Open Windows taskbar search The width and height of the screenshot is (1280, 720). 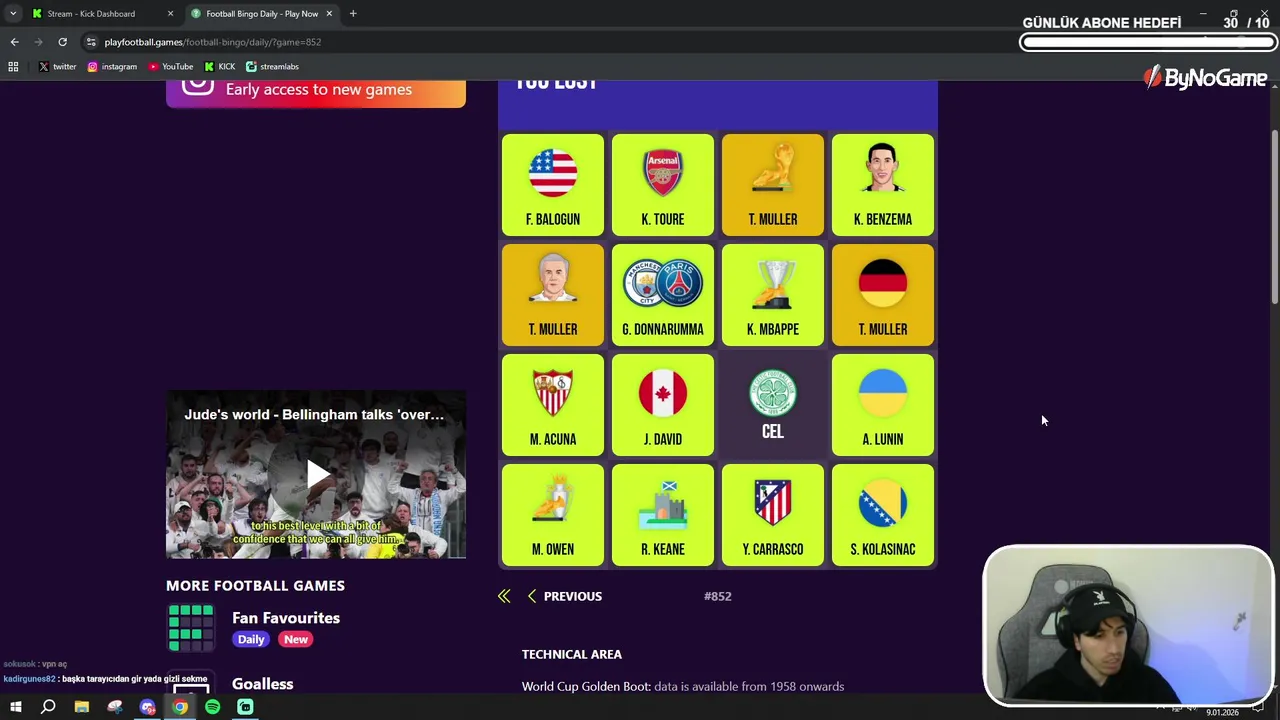pos(48,707)
